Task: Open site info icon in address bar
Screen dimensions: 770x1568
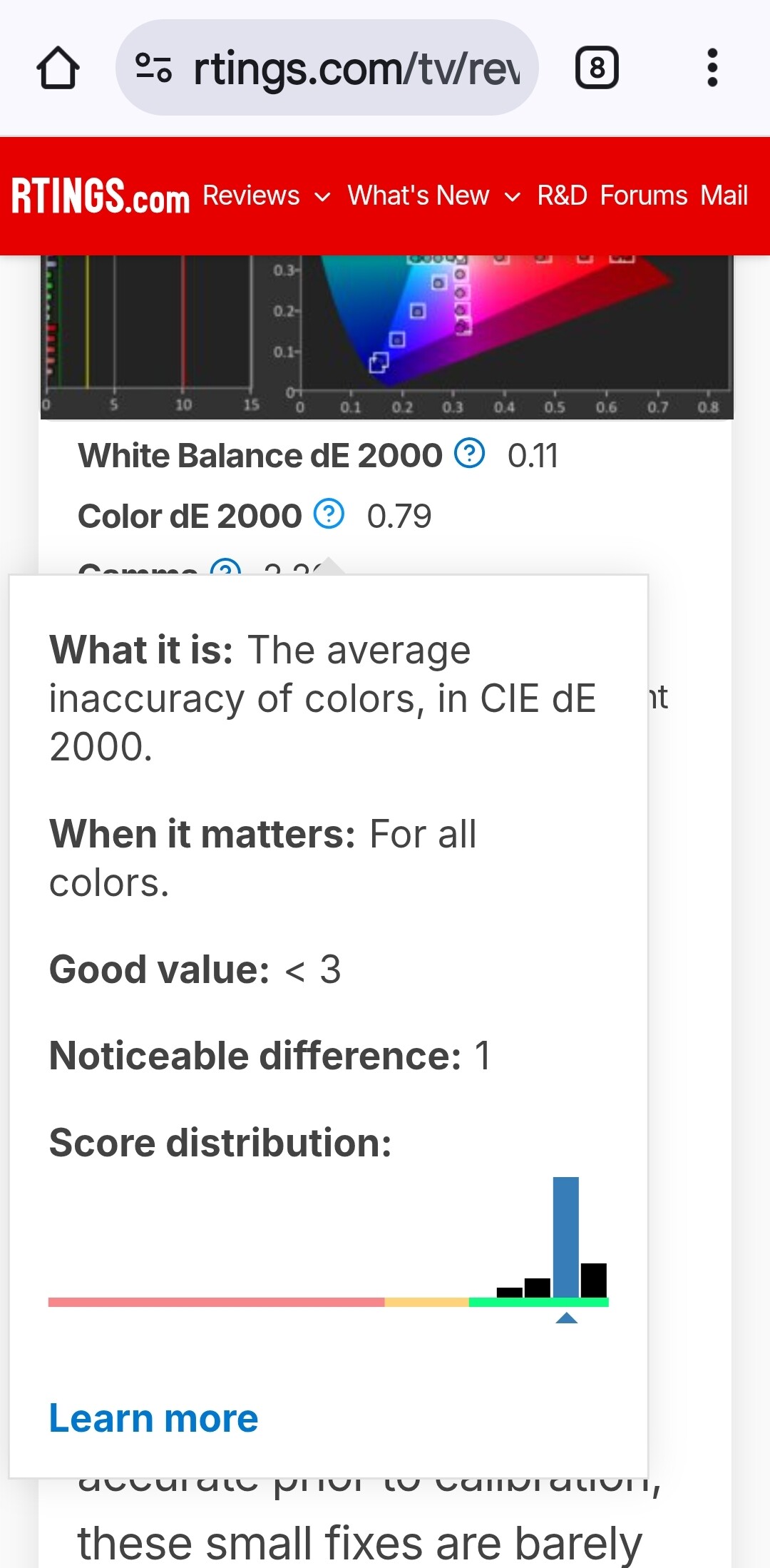Action: point(153,68)
